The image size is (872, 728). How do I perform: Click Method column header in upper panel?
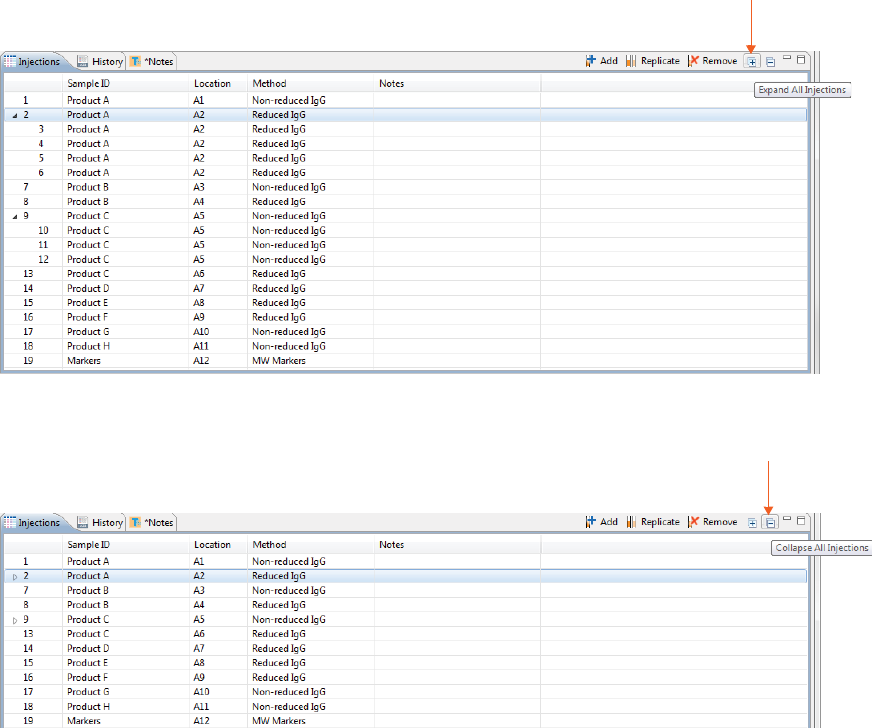pos(310,83)
